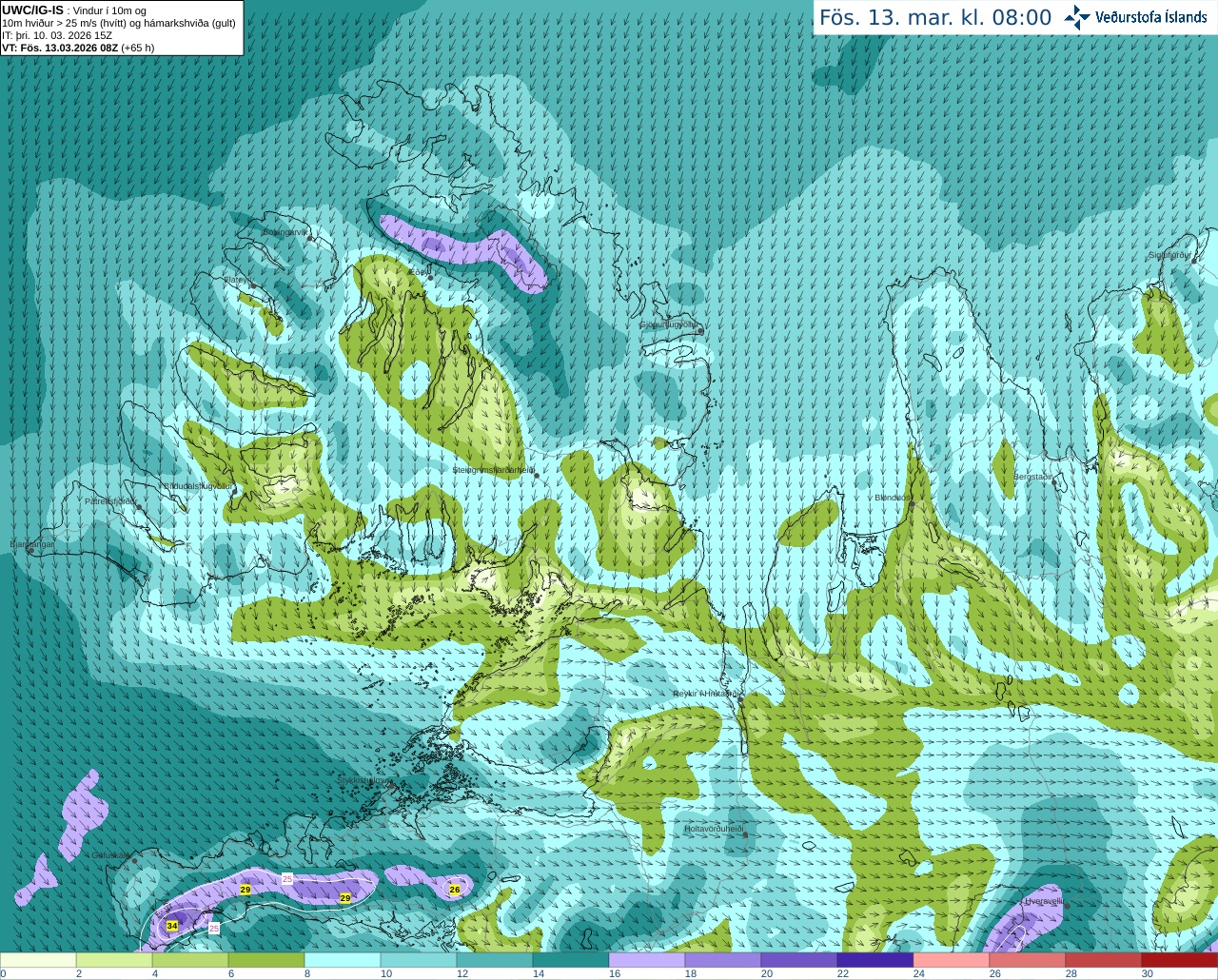Click the 18–20 m/s purple legend swatch
Image resolution: width=1218 pixels, height=980 pixels.
723,960
